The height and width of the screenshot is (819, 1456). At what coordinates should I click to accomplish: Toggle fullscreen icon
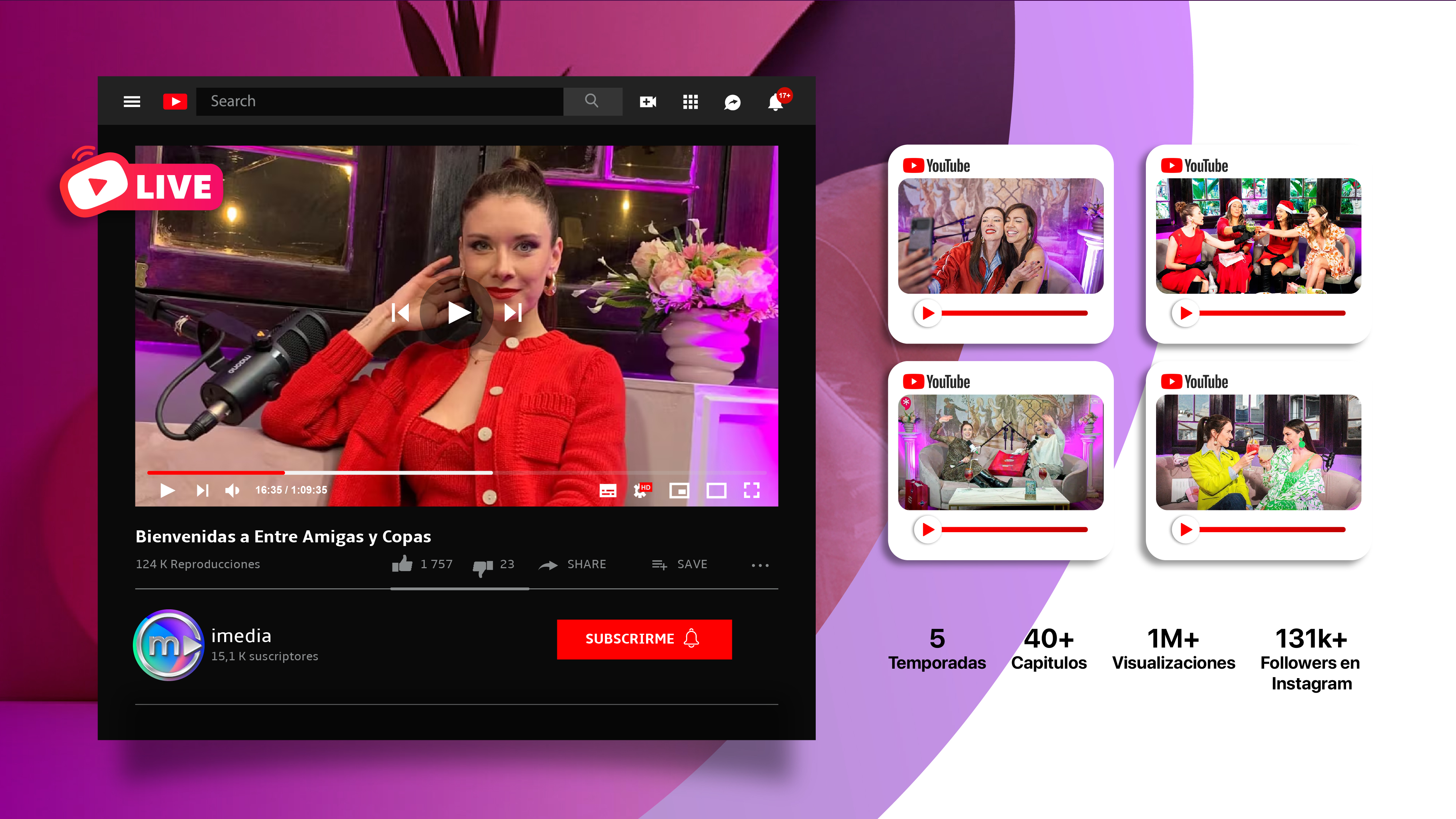(x=752, y=490)
